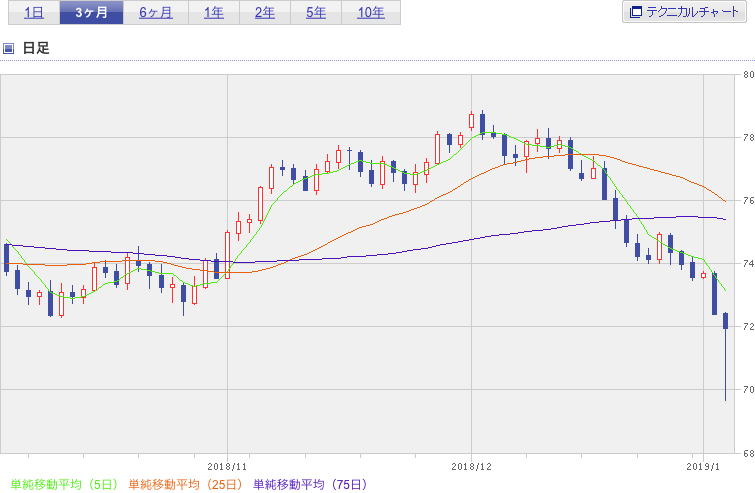The height and width of the screenshot is (493, 755).
Task: Click the last candlestick with long lower wick
Action: (726, 356)
